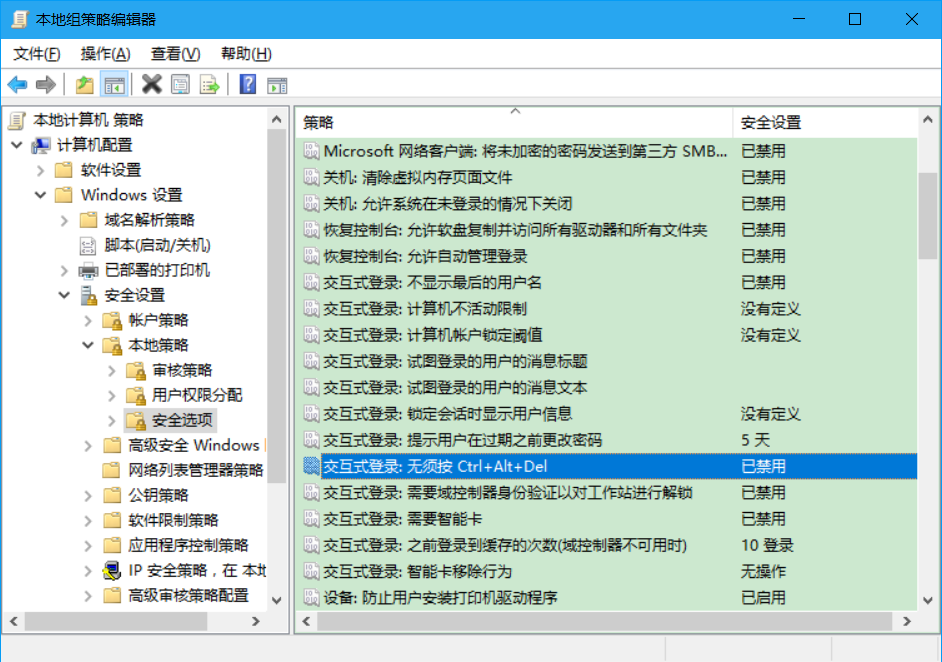The image size is (942, 662).
Task: Select 软件限制策略 in the tree
Action: pos(173,520)
